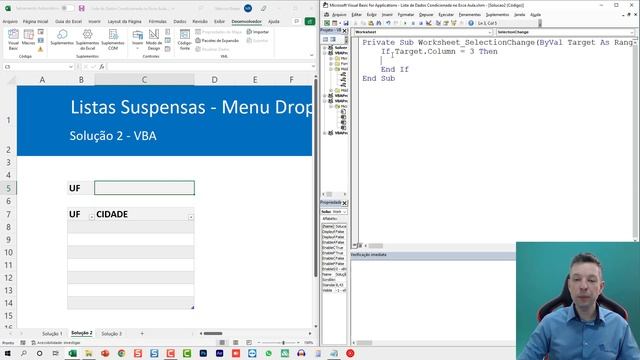Click the Excel horizontal scrollbar thumb
640x360 pixels.
[x=213, y=333]
